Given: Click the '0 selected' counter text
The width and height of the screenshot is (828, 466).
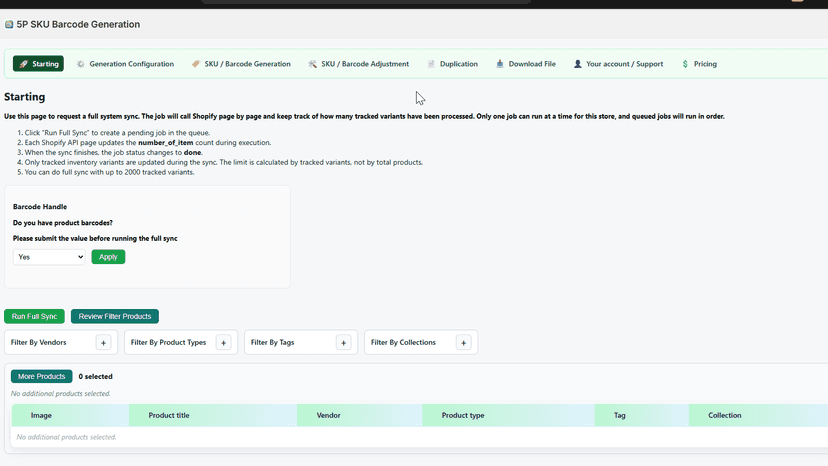Looking at the screenshot, I should pos(96,377).
